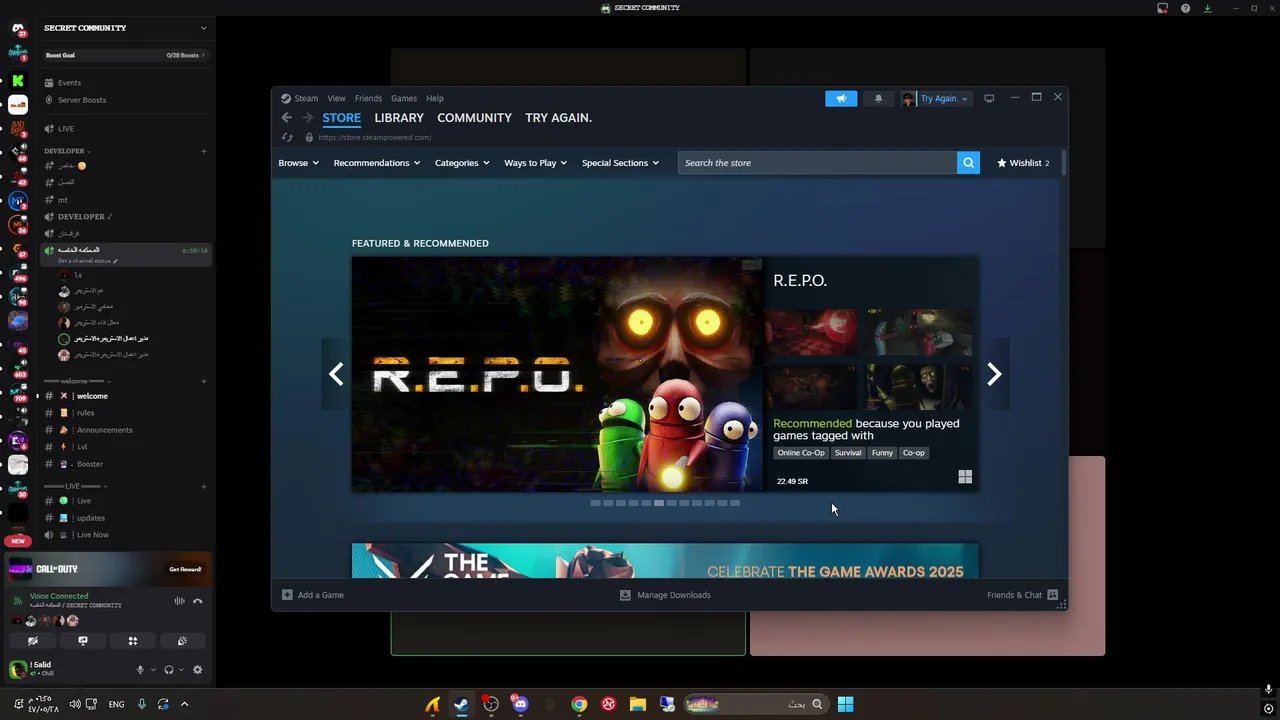Select the Funny tag
Viewport: 1280px width, 720px height.
click(x=882, y=453)
